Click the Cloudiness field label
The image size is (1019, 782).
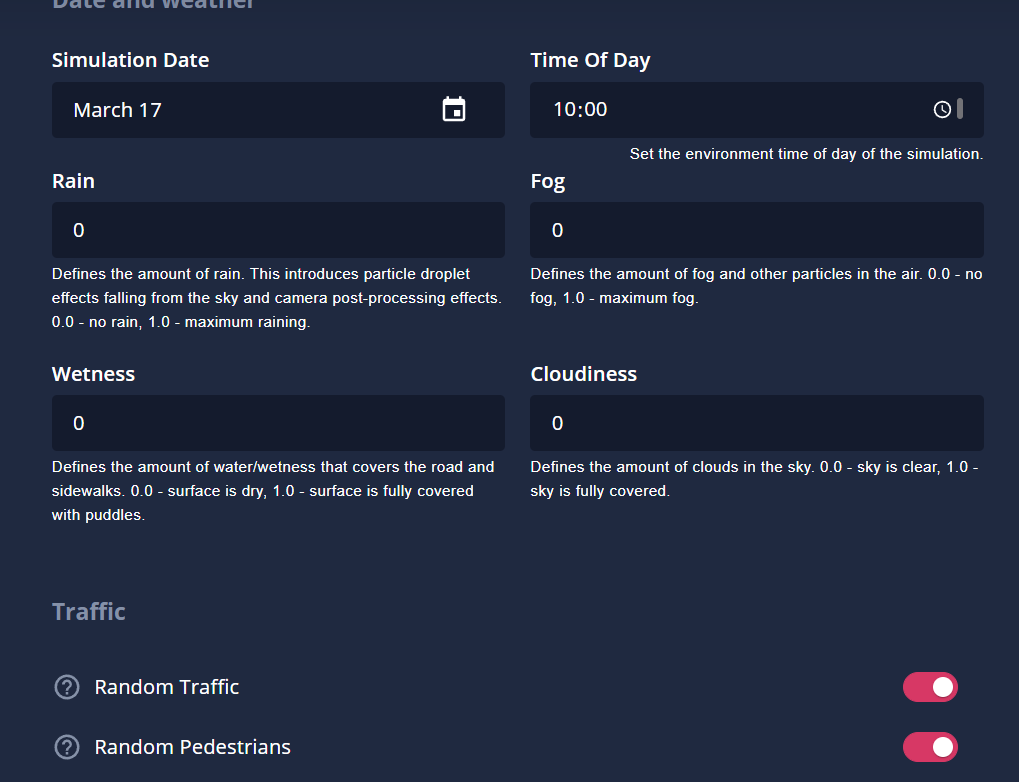pyautogui.click(x=584, y=374)
